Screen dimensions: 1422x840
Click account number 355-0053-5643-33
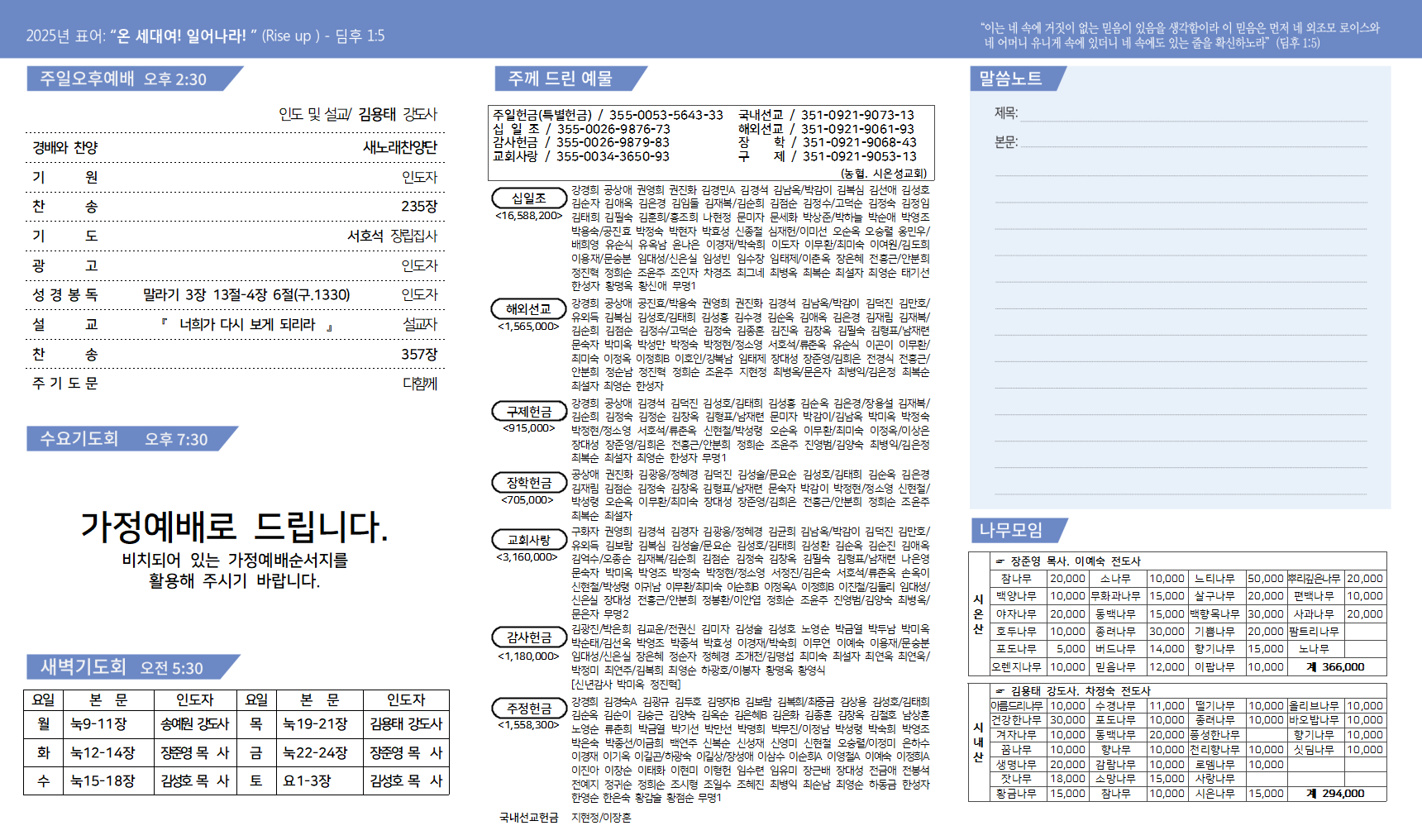[666, 115]
